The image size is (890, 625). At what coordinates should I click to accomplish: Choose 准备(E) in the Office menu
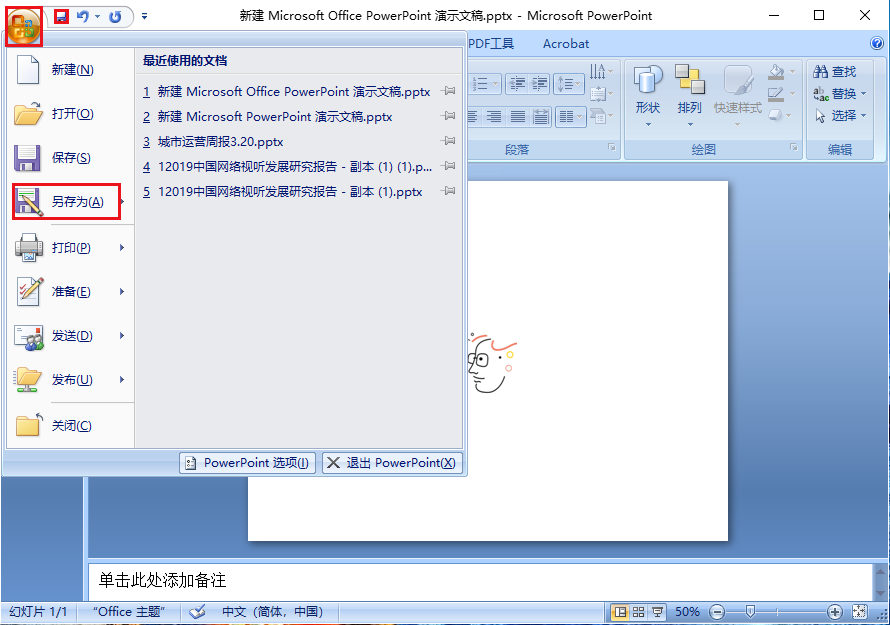tap(70, 292)
